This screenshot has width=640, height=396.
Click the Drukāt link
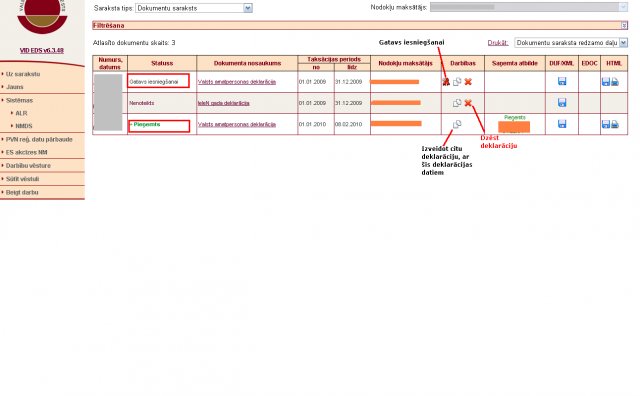[x=498, y=42]
